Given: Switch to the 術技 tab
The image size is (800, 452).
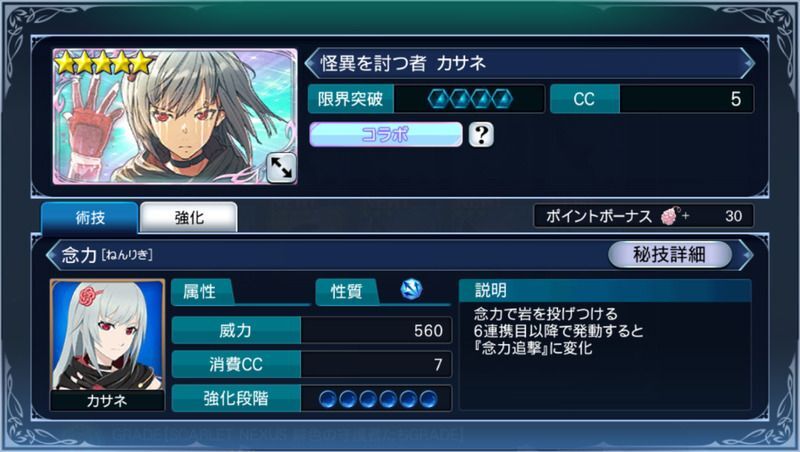Looking at the screenshot, I should point(90,218).
